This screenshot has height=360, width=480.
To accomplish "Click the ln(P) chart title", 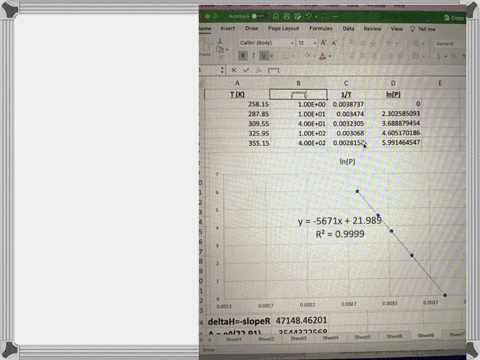I will pyautogui.click(x=347, y=162).
